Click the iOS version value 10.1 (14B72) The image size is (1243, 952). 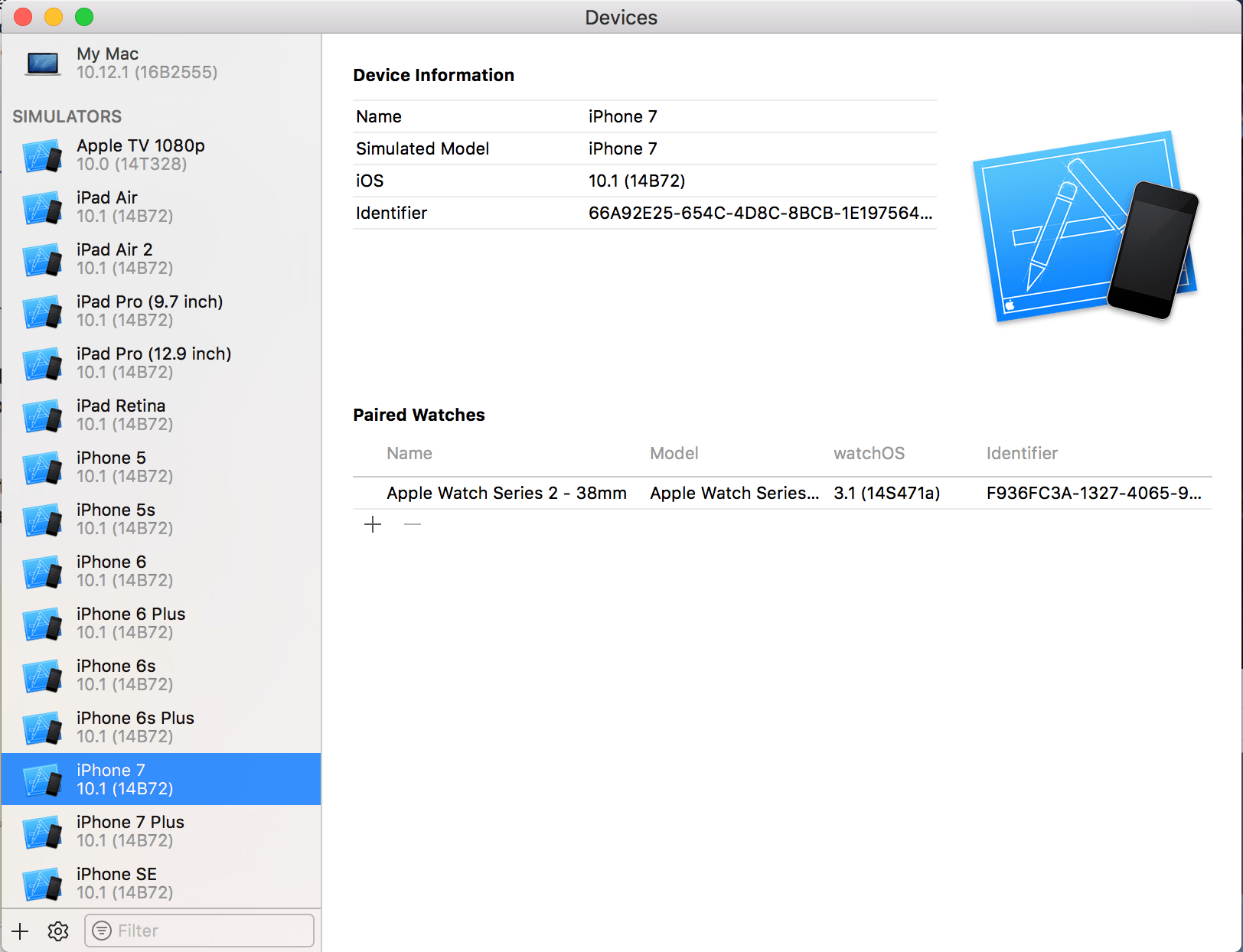tap(637, 181)
